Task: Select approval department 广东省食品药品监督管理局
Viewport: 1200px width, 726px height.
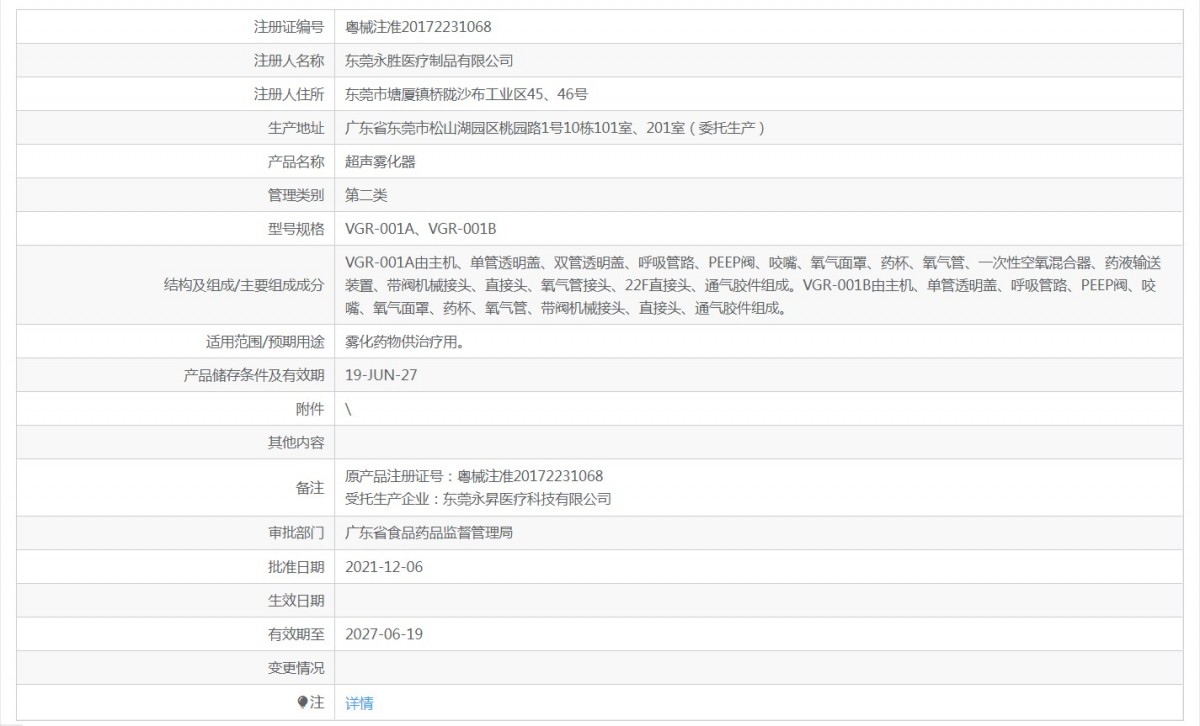Action: coord(429,533)
